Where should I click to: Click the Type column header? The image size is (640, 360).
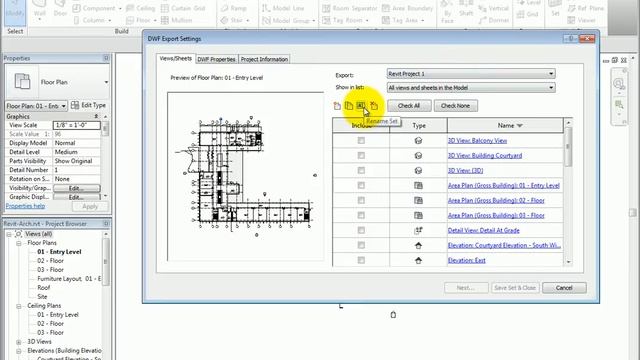coord(419,125)
